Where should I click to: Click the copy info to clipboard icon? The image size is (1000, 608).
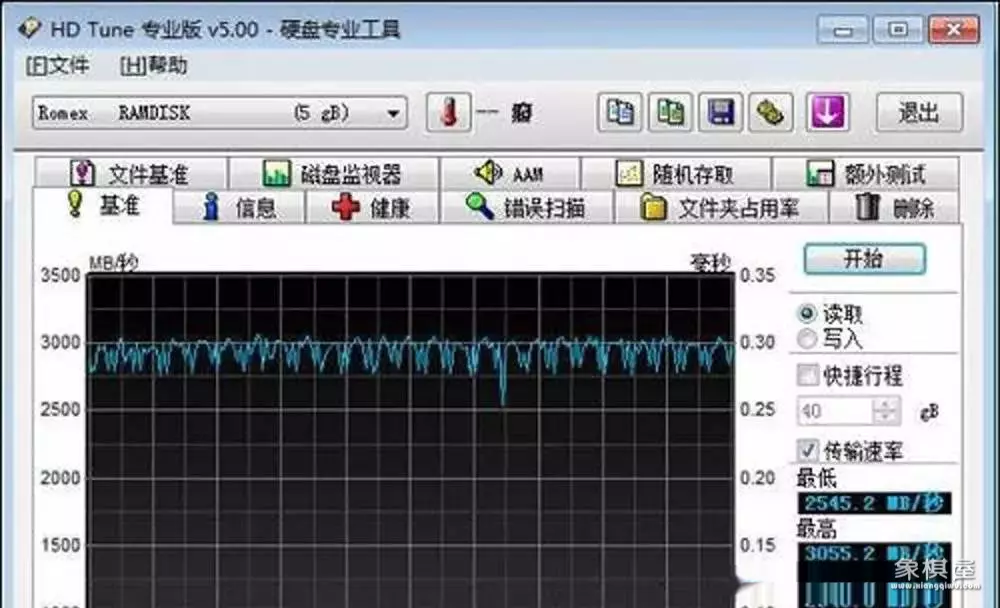tap(619, 112)
